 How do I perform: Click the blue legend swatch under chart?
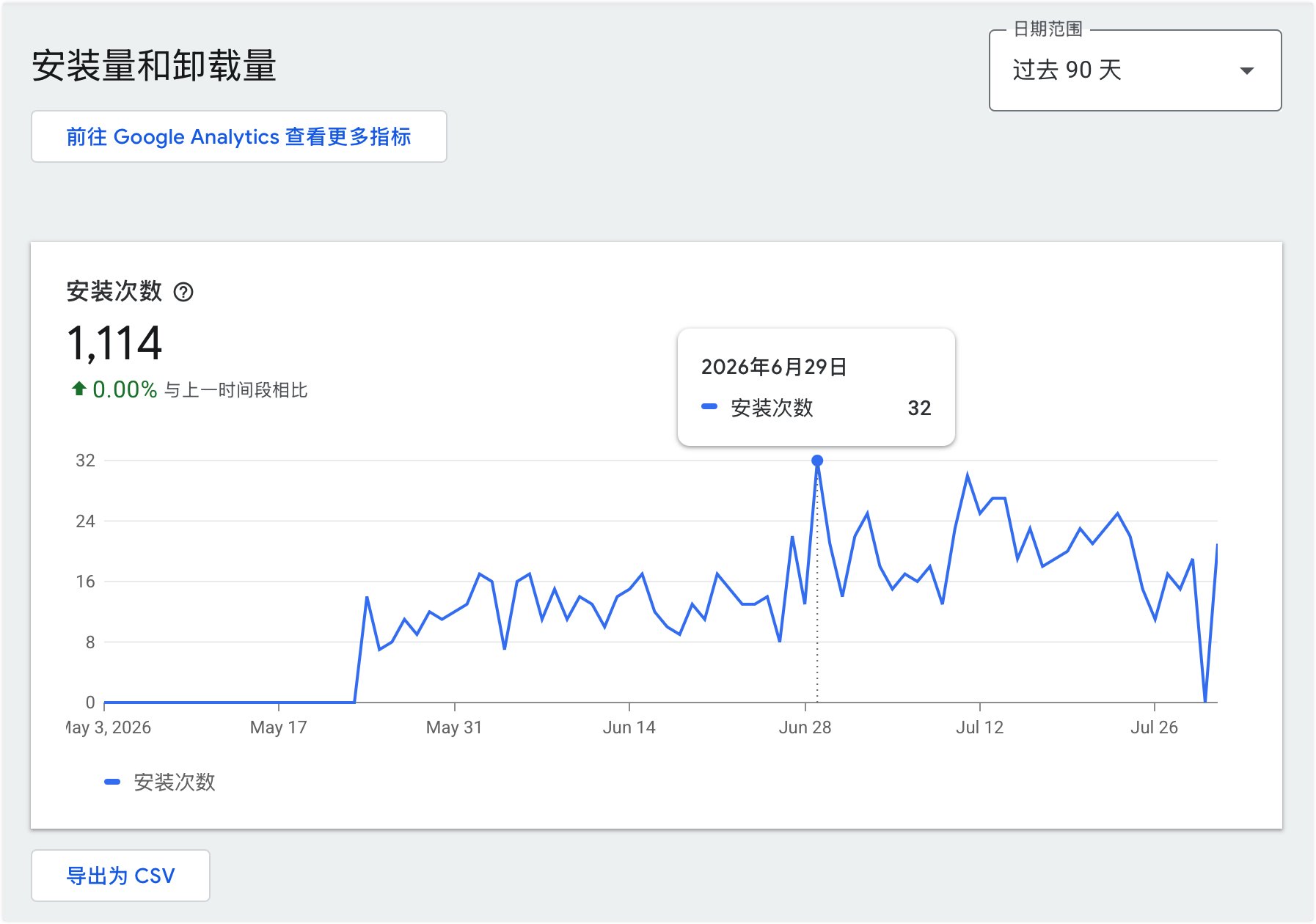[x=112, y=782]
